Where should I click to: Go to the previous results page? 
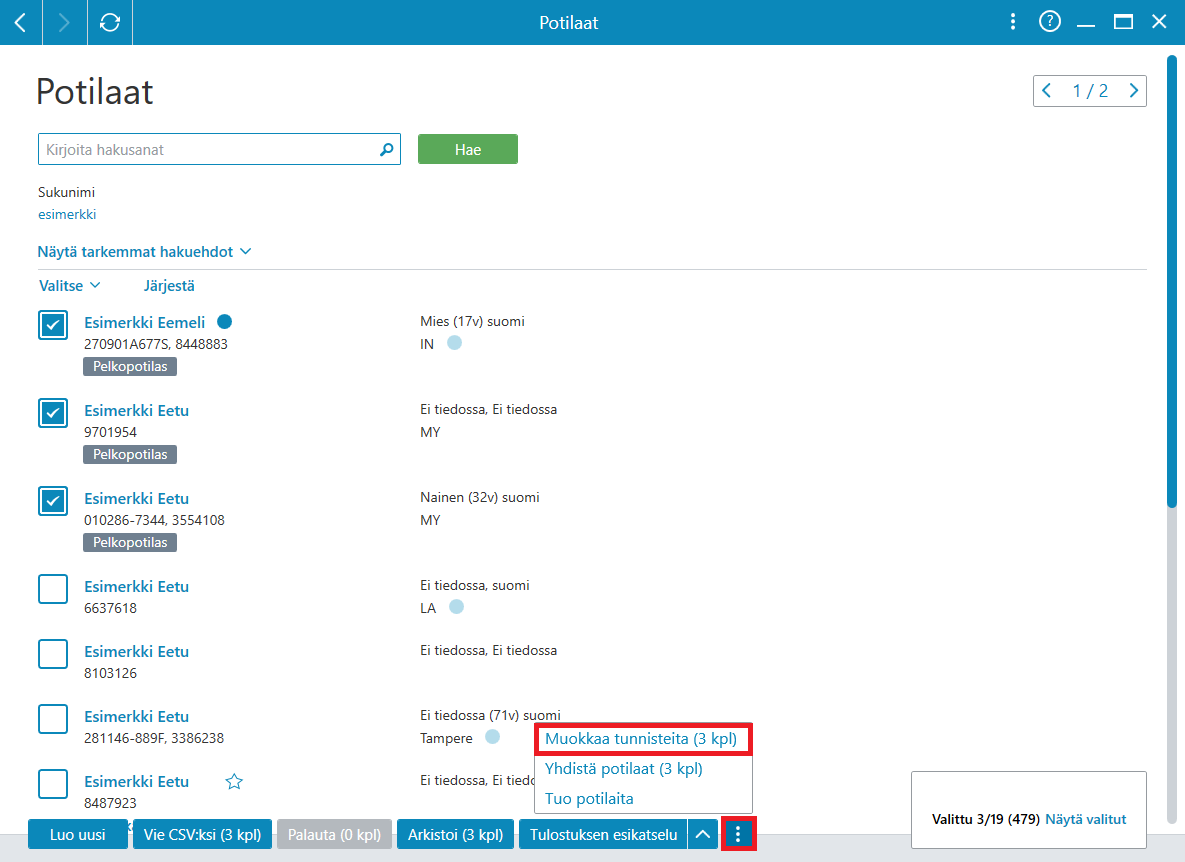(x=1047, y=91)
